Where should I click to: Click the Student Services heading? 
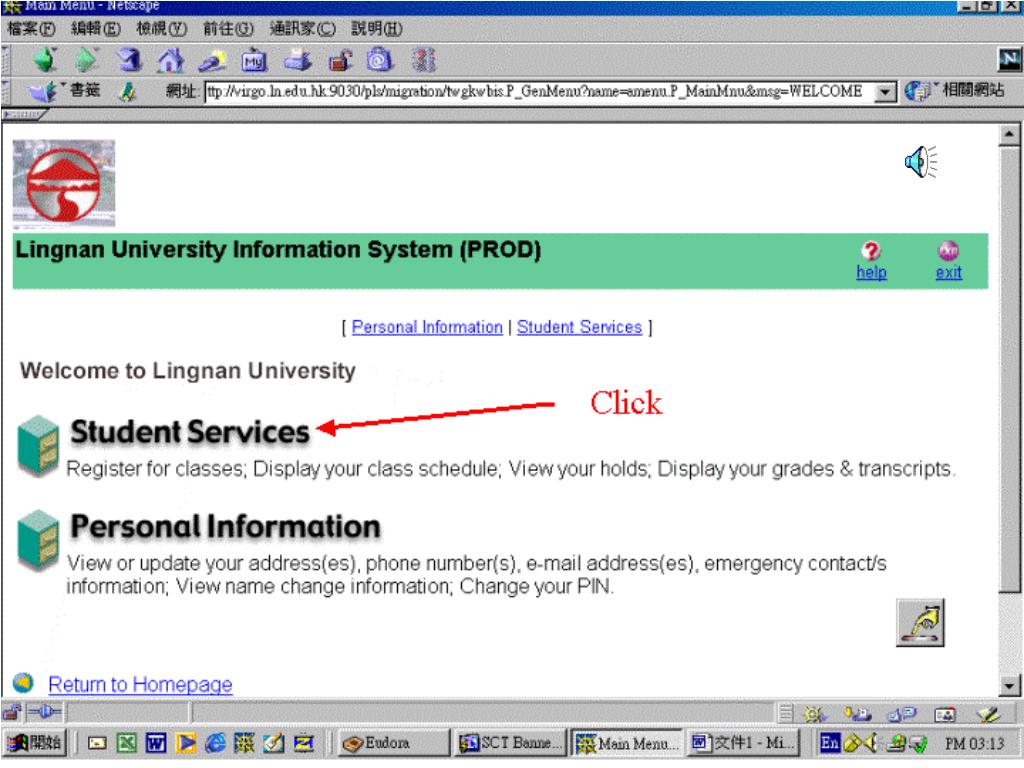(189, 432)
